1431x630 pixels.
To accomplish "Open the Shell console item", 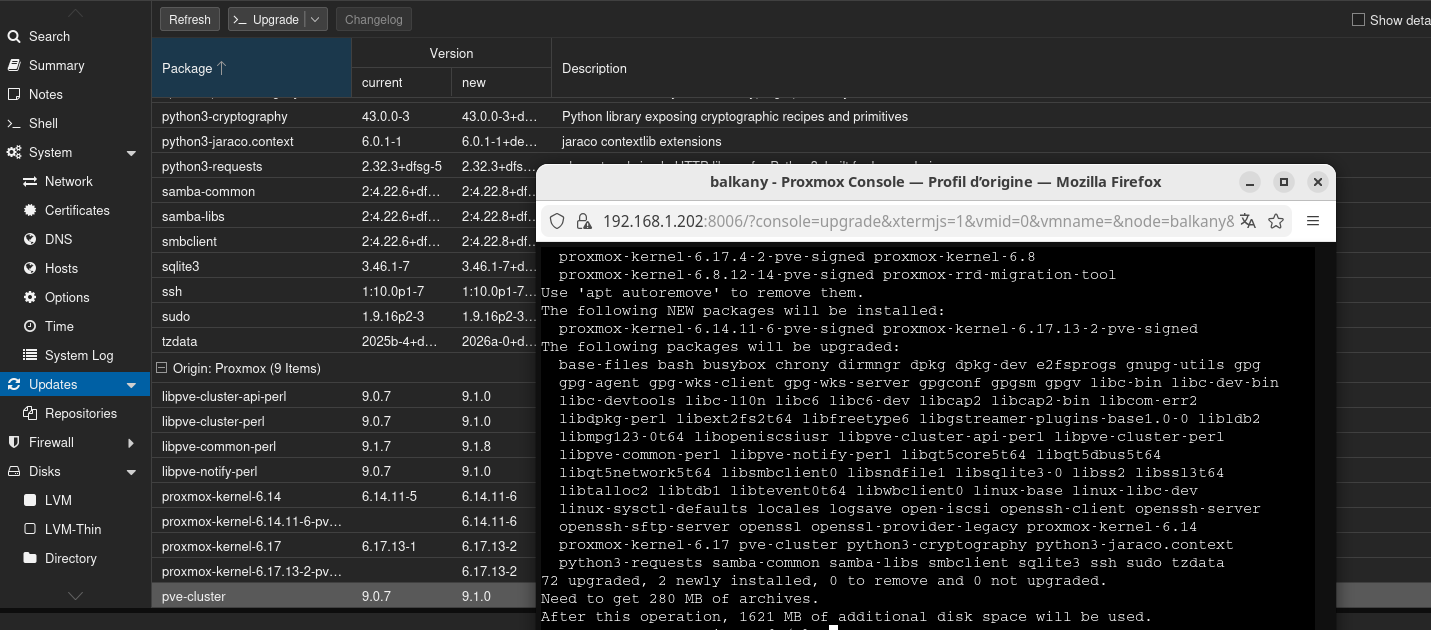I will (43, 123).
